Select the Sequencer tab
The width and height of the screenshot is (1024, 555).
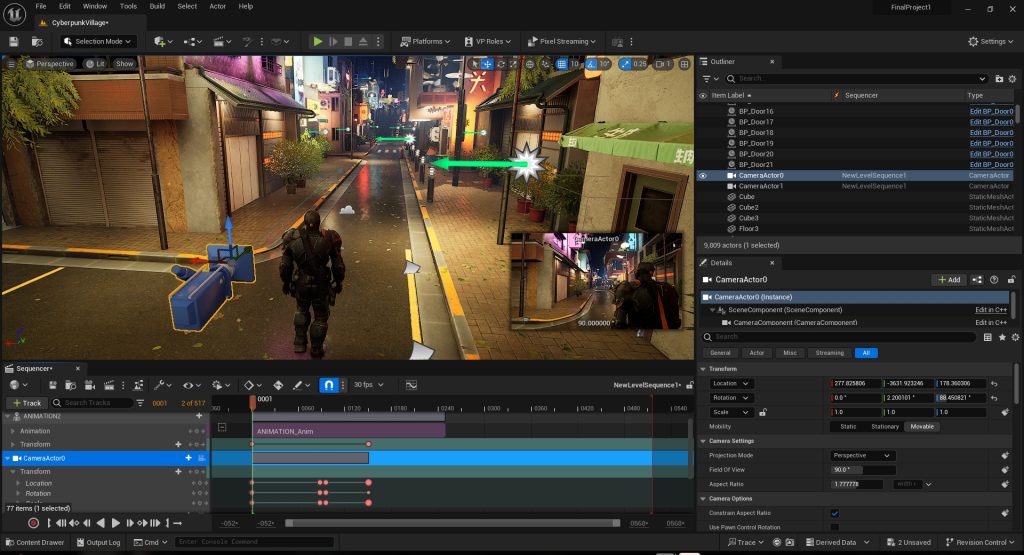click(34, 369)
